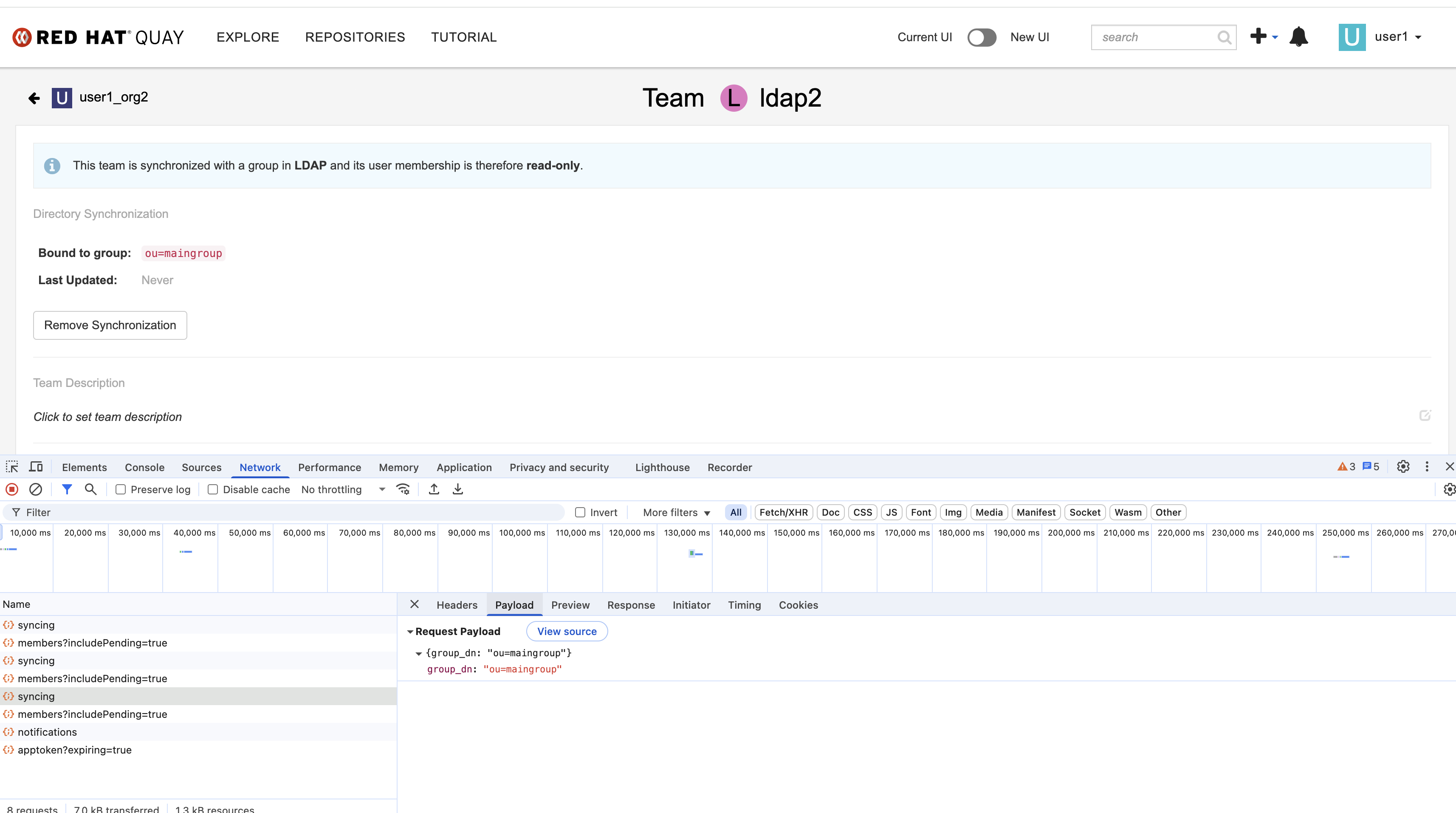This screenshot has width=1456, height=813.
Task: Collapse the Request Payload section
Action: (x=410, y=632)
